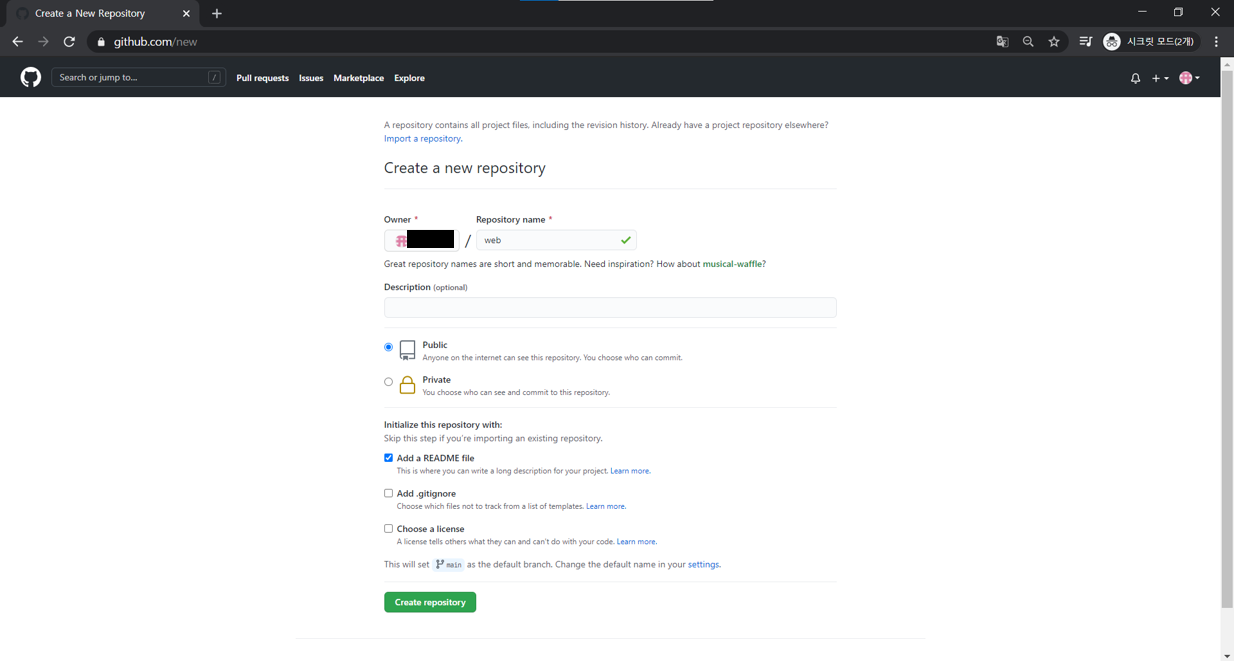Open Pull requests in the header
Viewport: 1235px width, 663px height.
(263, 78)
